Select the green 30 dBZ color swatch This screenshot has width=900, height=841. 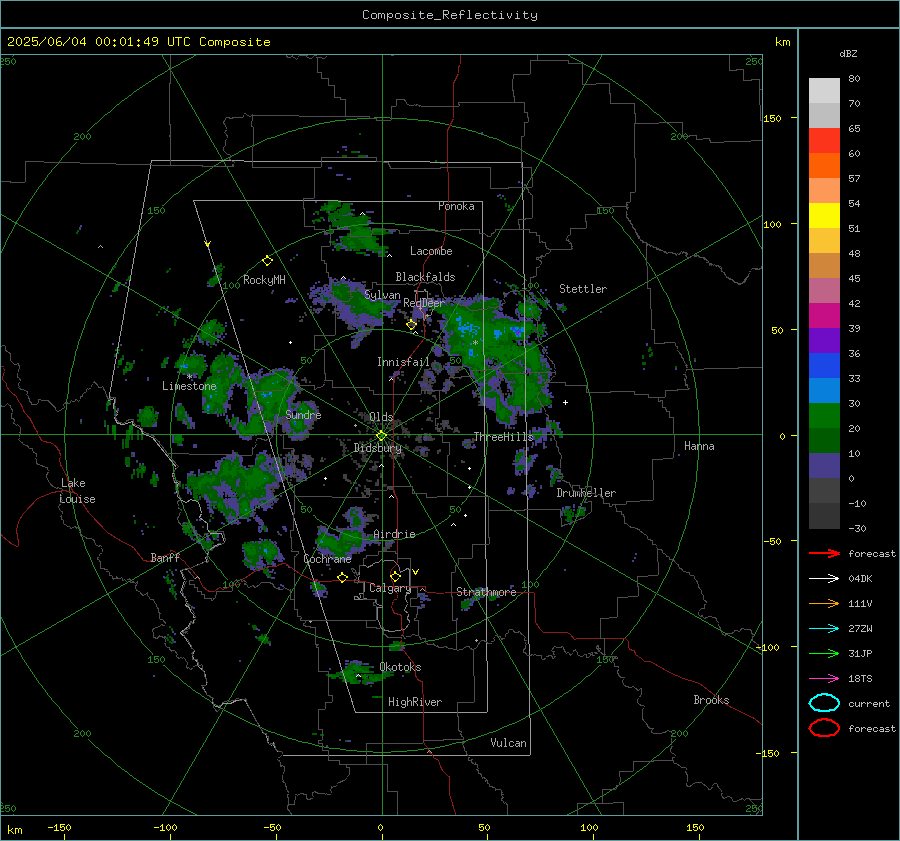pos(824,416)
